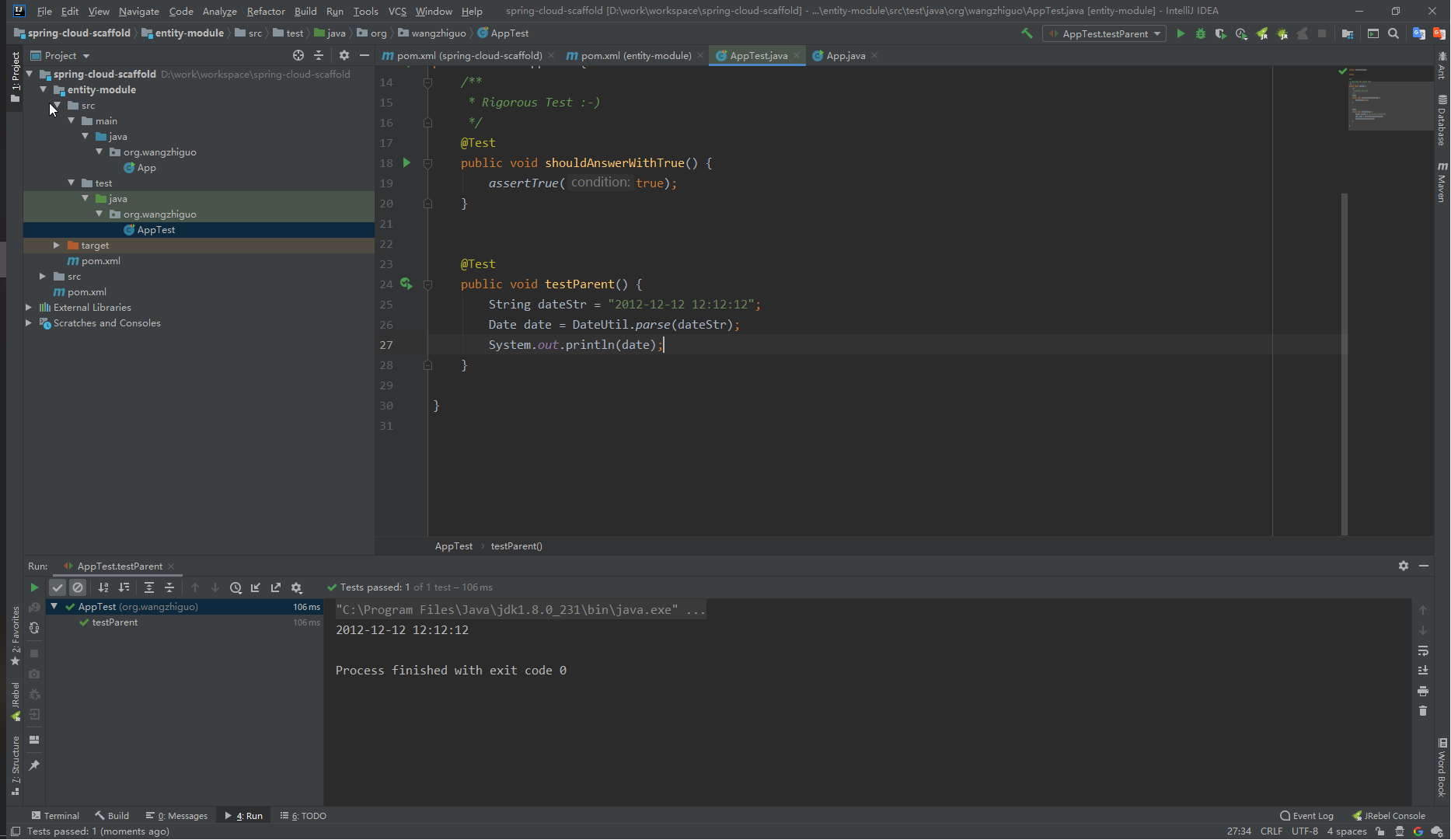Expand all test results in the Run panel
This screenshot has height=840, width=1451.
click(149, 587)
